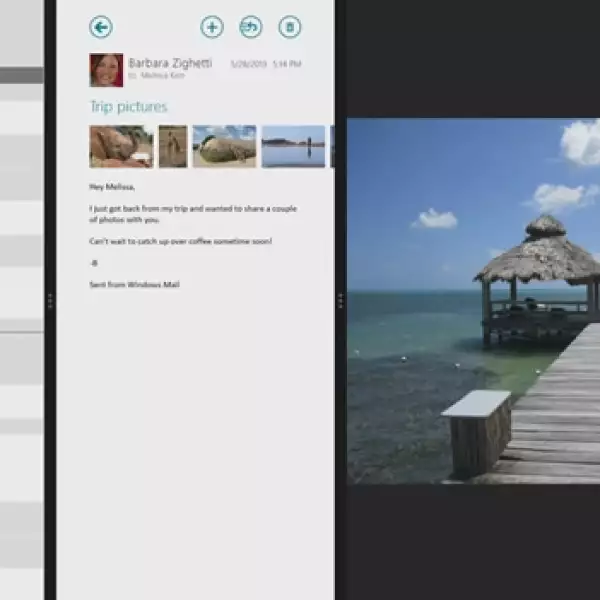Viewport: 600px width, 600px height.
Task: Open the fourth attached seascape thumbnail
Action: click(293, 146)
